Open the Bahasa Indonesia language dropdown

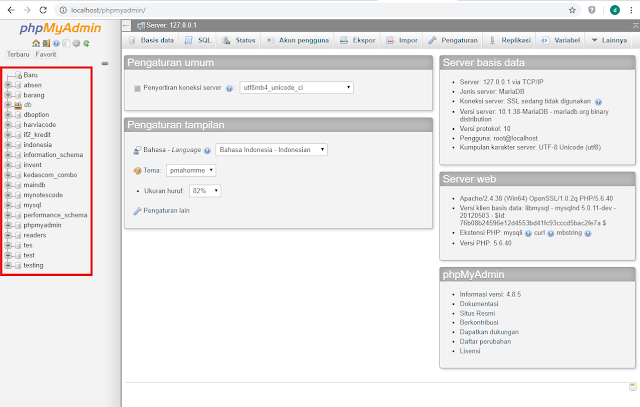[271, 150]
